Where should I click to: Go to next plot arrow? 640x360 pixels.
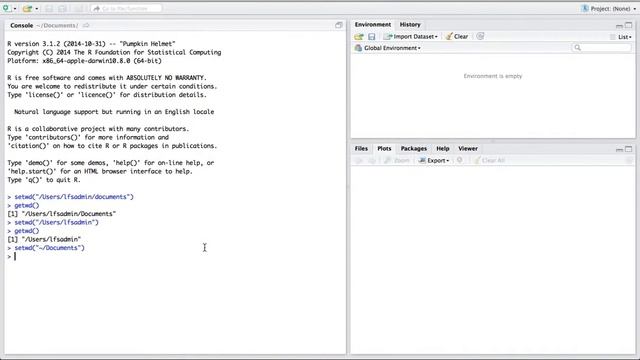coord(372,160)
